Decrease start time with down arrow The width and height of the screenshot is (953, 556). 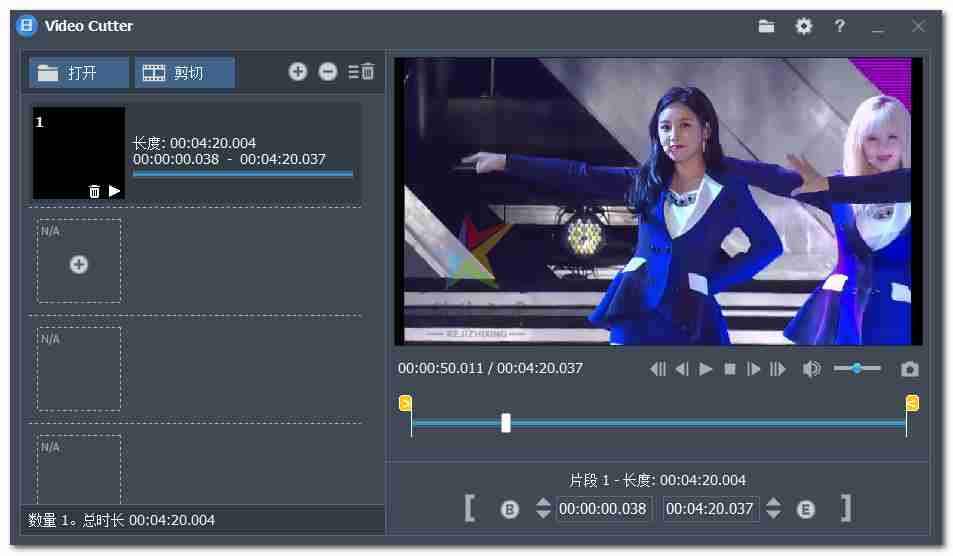click(x=543, y=514)
